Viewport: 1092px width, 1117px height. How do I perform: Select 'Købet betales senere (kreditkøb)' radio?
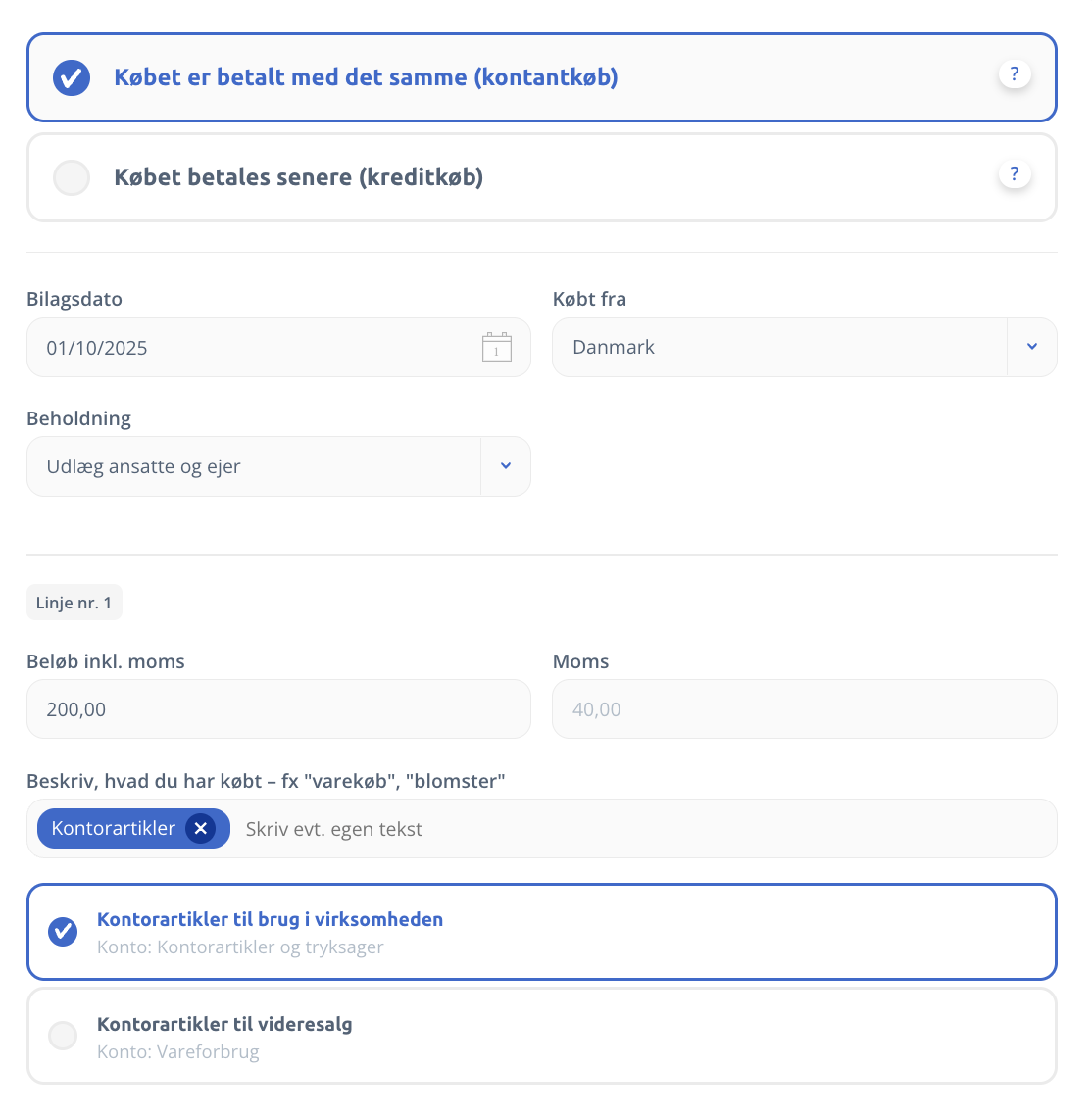pos(72,177)
